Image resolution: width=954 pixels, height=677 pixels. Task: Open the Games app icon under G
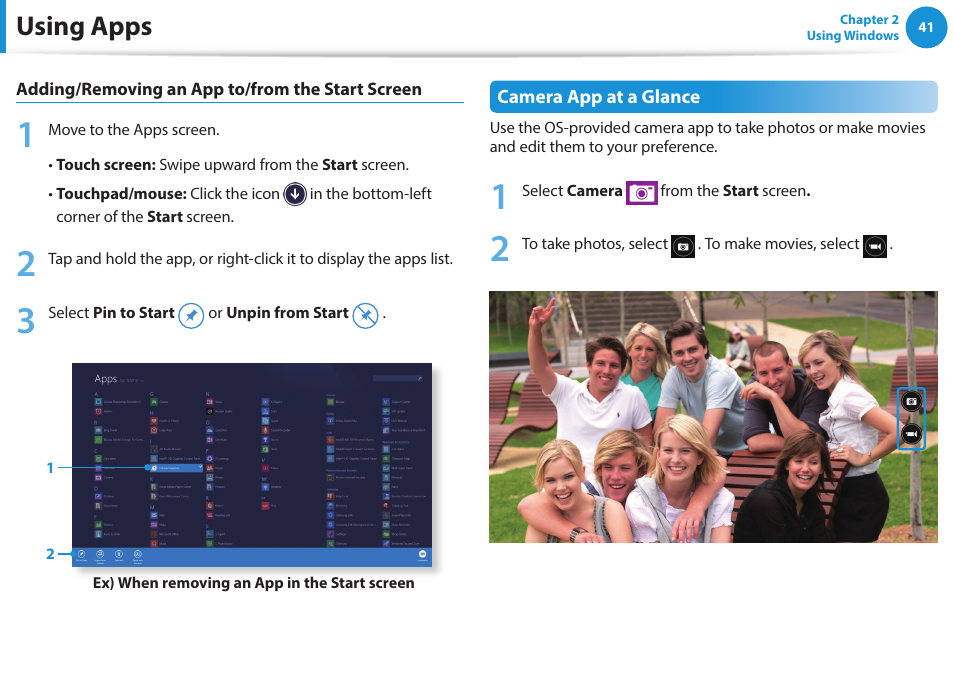coord(154,401)
